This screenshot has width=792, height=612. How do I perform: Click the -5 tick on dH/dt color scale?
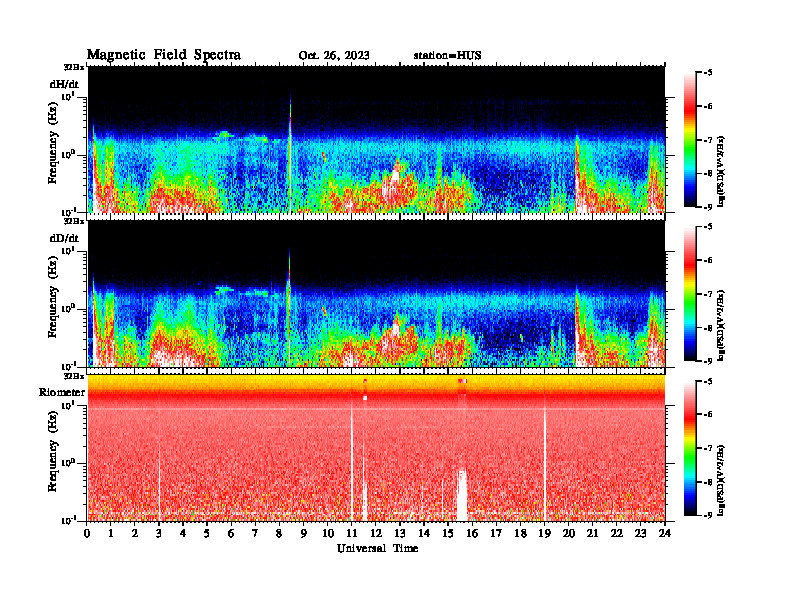(x=708, y=73)
